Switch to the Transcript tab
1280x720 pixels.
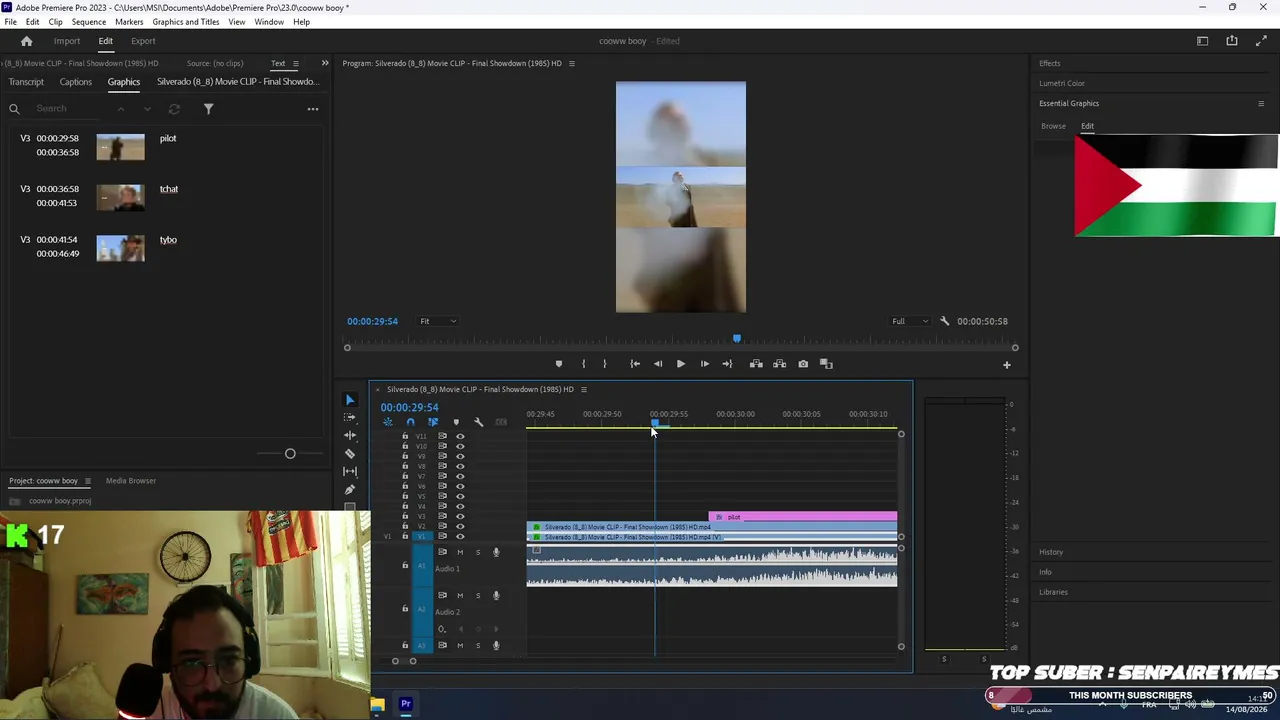click(x=26, y=82)
